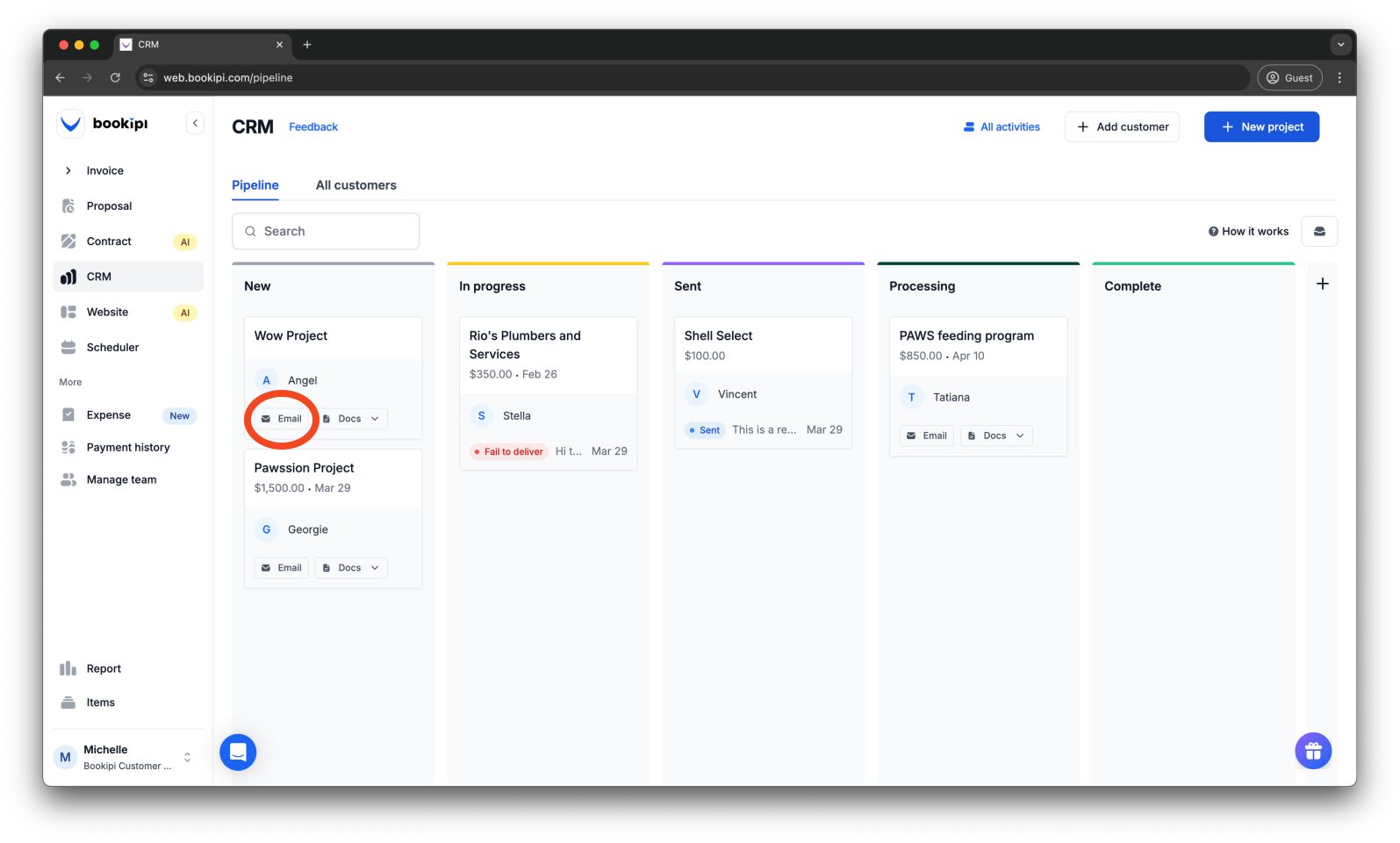Click the plus icon to add pipeline column
Image resolution: width=1400 pixels, height=843 pixels.
click(x=1322, y=284)
